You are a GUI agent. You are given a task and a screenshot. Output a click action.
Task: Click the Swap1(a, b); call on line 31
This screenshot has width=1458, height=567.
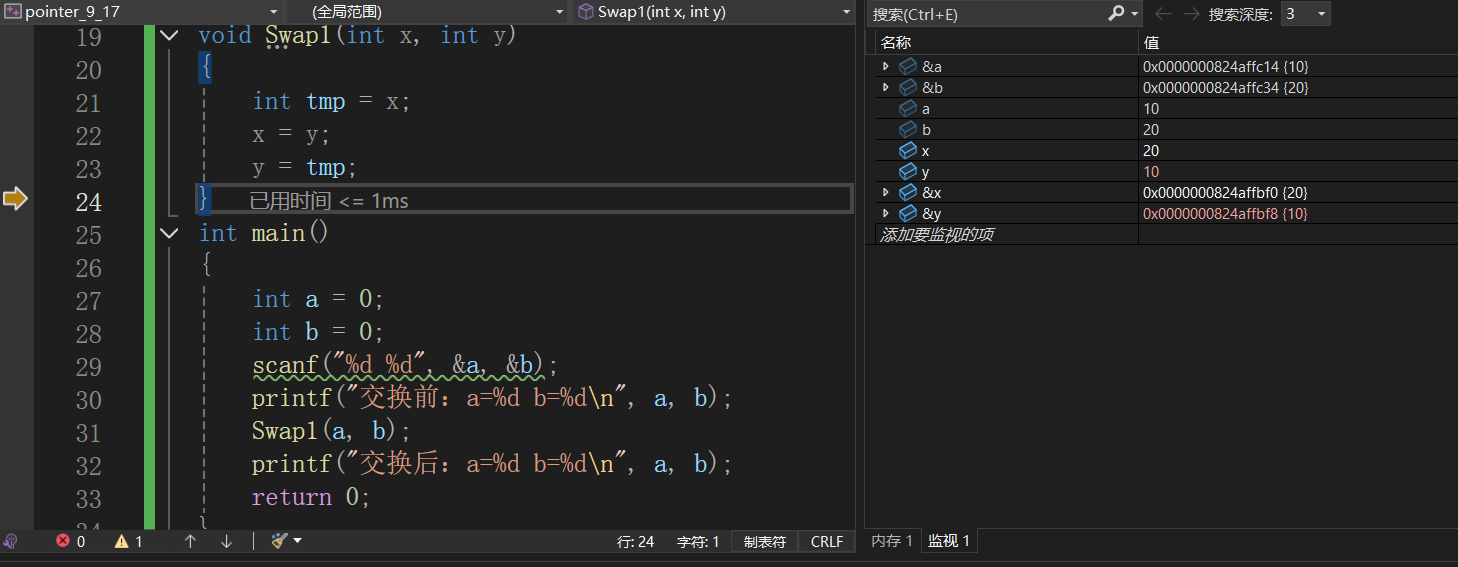coord(332,431)
